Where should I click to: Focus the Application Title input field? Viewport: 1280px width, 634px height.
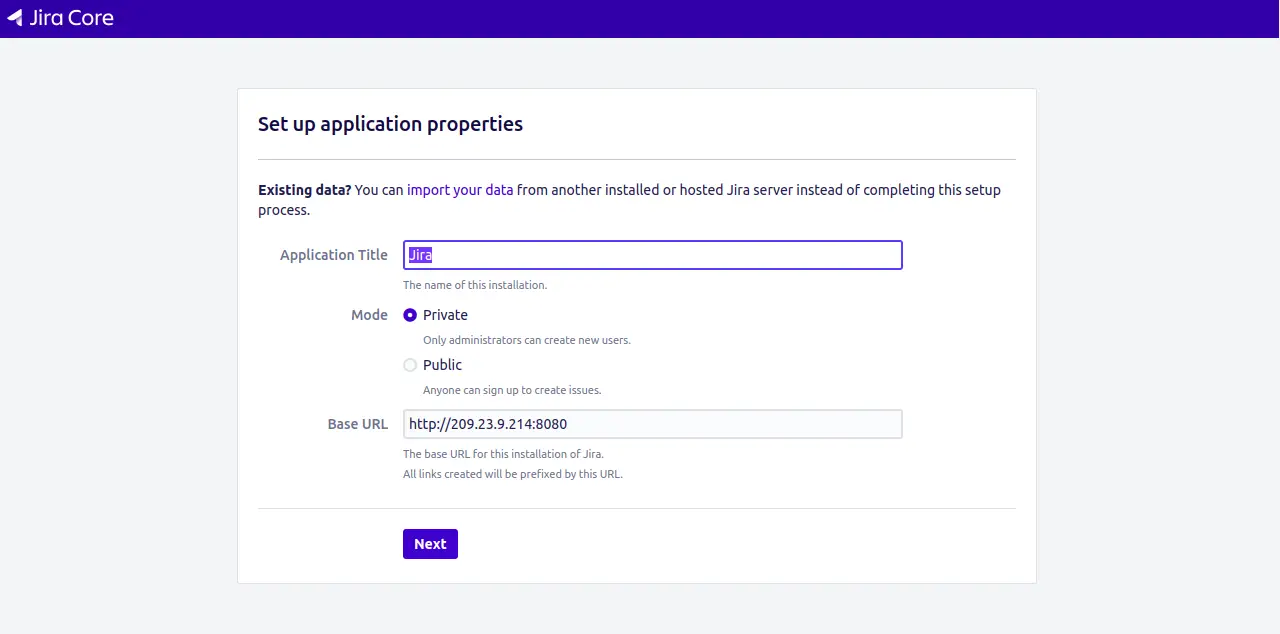coord(653,255)
